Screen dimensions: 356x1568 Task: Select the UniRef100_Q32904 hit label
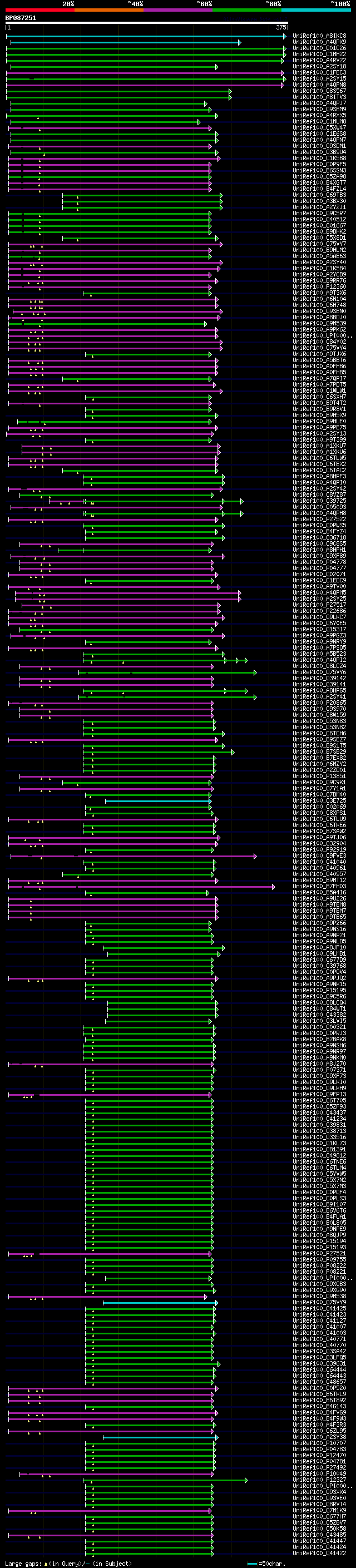tap(319, 844)
